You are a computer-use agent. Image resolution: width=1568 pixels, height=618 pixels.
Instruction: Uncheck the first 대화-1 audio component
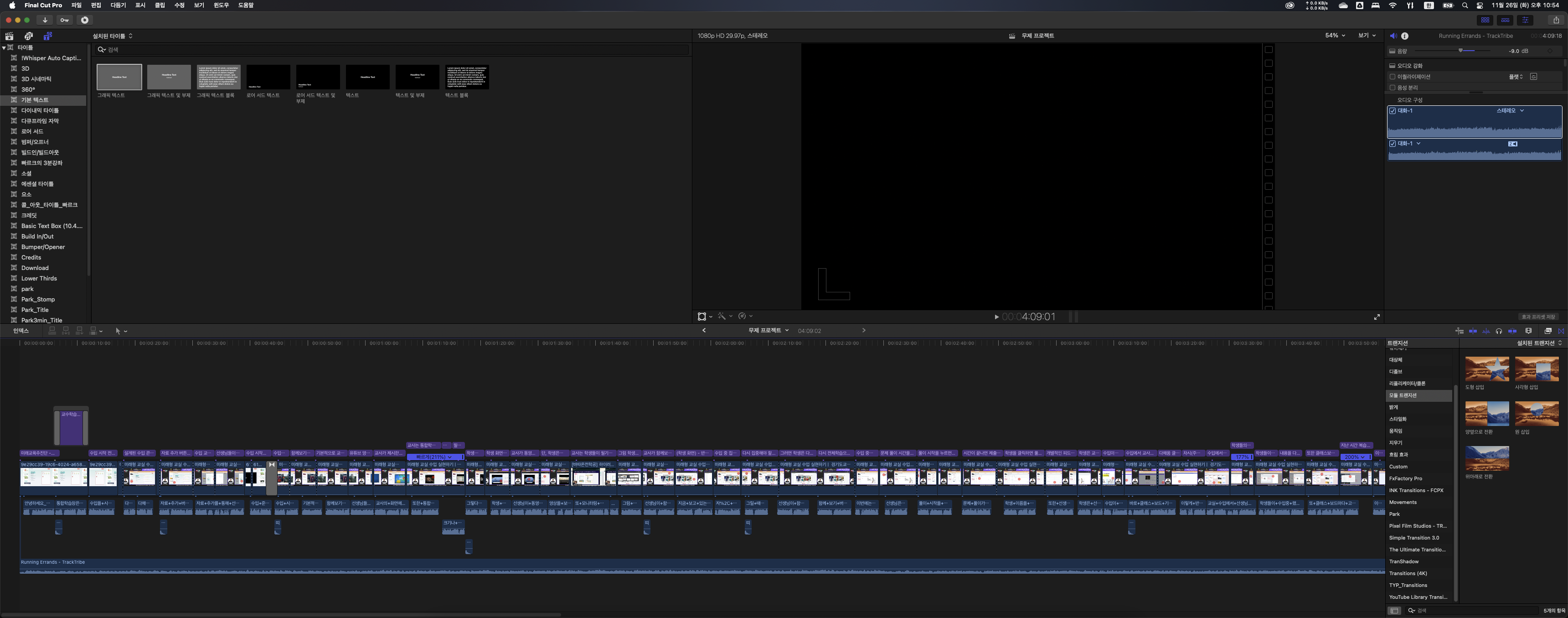pos(1392,111)
